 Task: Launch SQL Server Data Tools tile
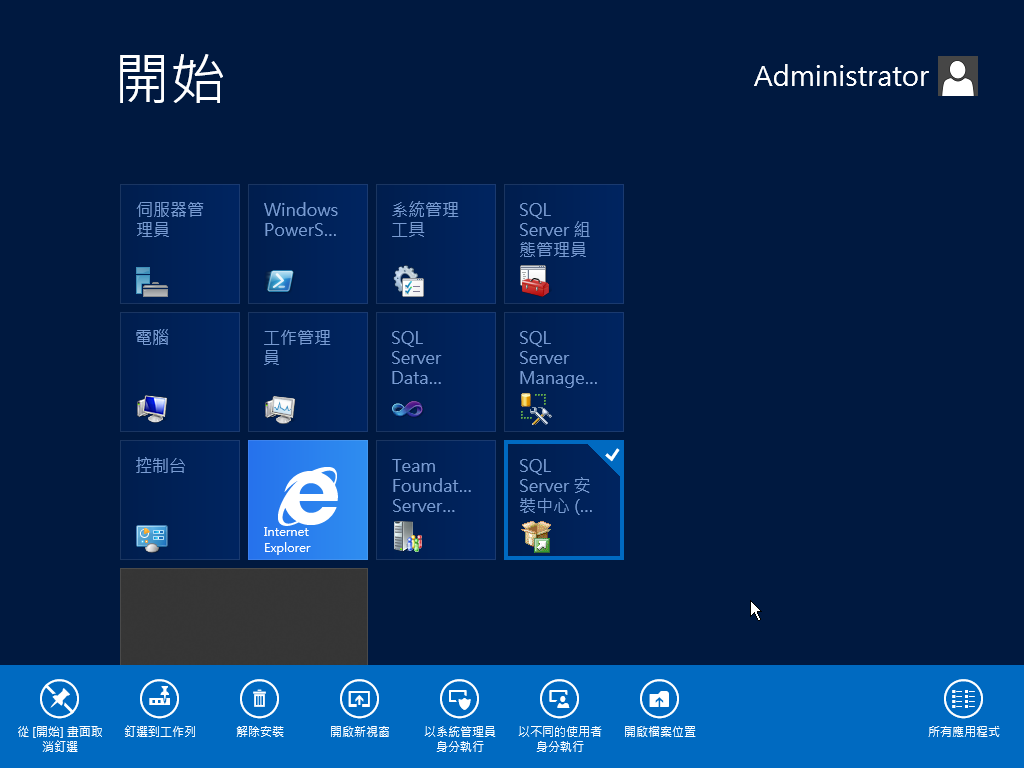point(436,372)
